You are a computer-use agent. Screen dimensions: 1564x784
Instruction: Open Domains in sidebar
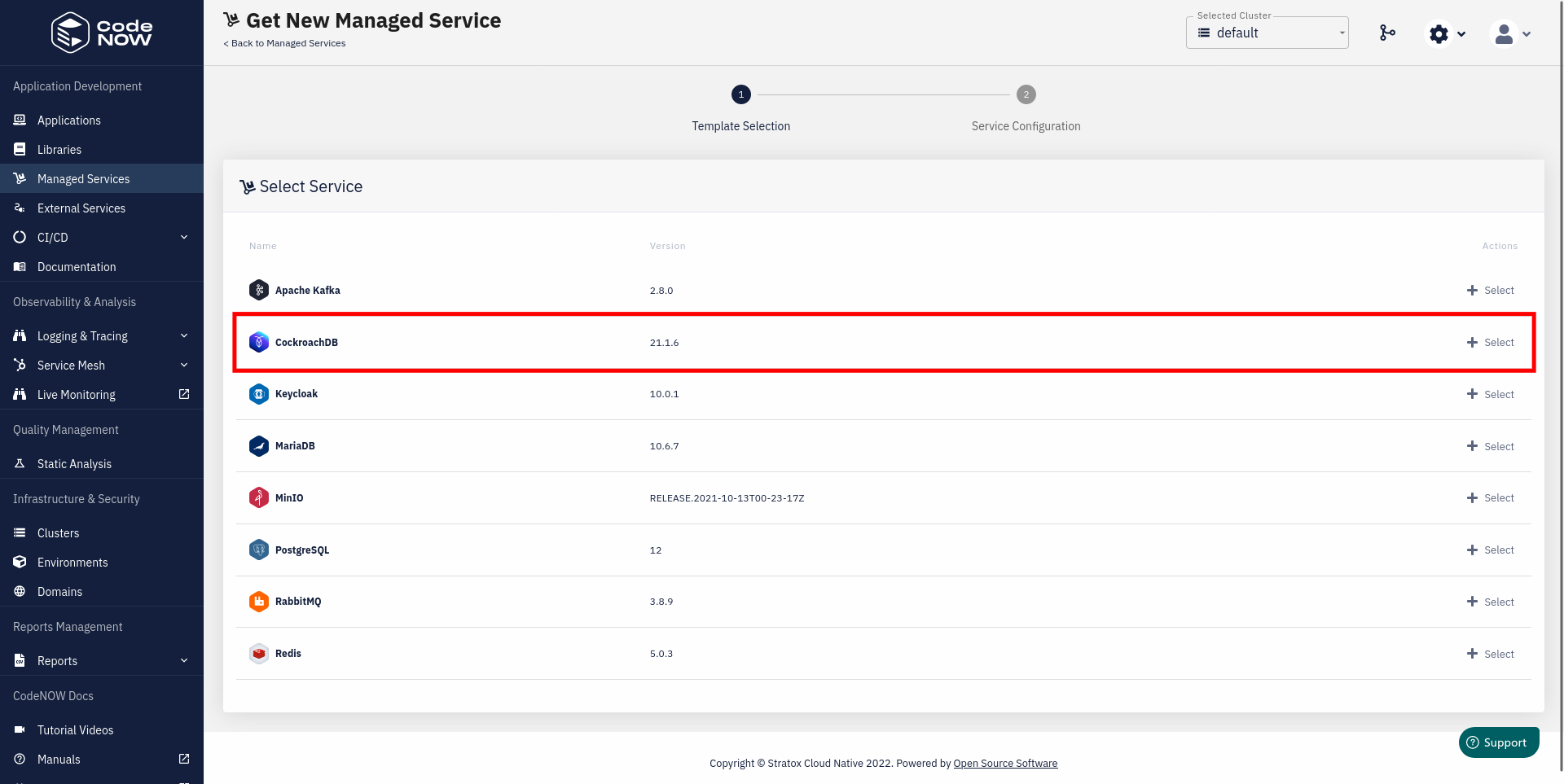102,592
